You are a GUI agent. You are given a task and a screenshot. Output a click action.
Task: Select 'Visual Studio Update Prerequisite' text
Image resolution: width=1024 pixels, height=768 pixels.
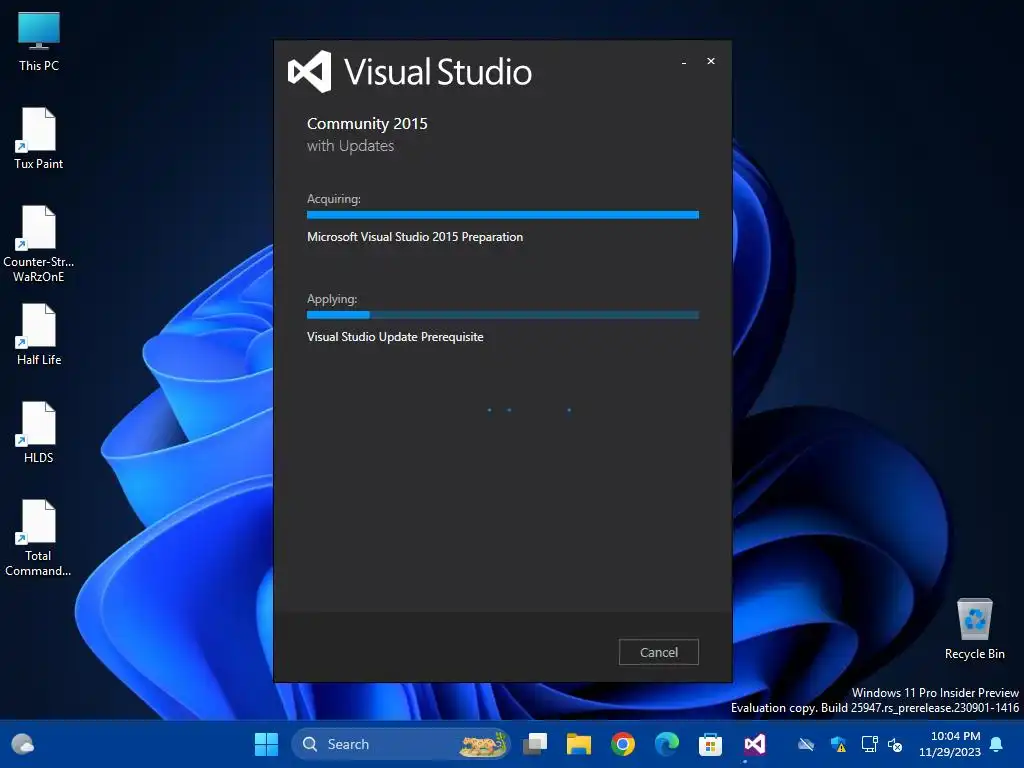click(x=395, y=336)
